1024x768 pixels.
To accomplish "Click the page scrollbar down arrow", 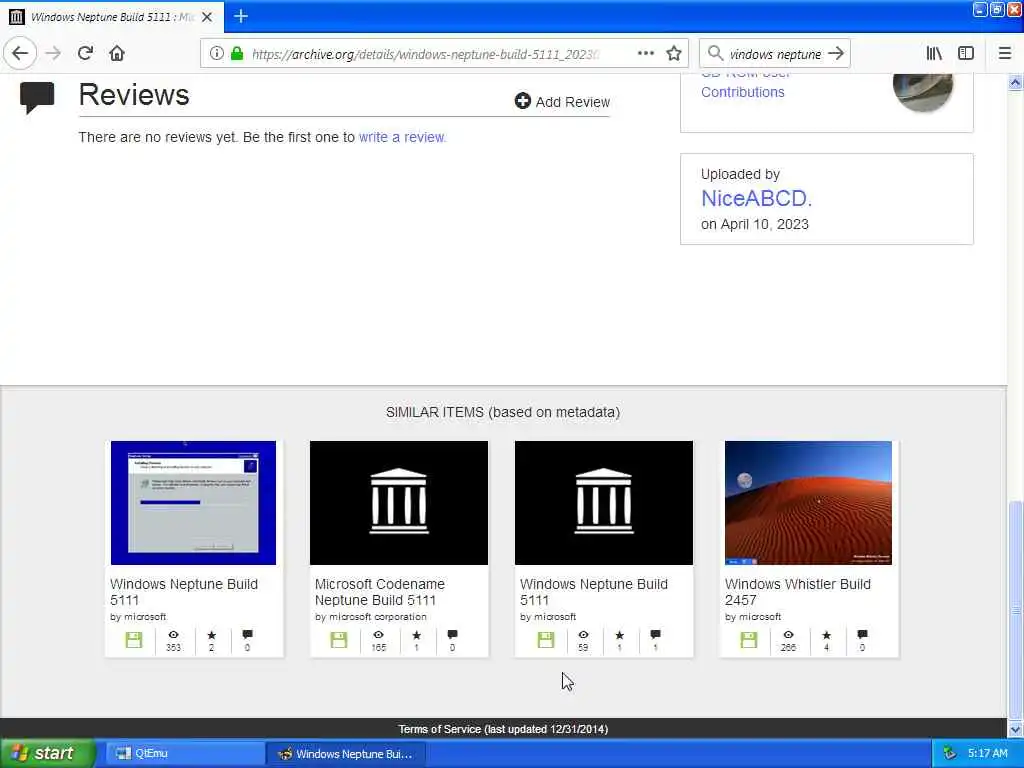I will click(1015, 729).
